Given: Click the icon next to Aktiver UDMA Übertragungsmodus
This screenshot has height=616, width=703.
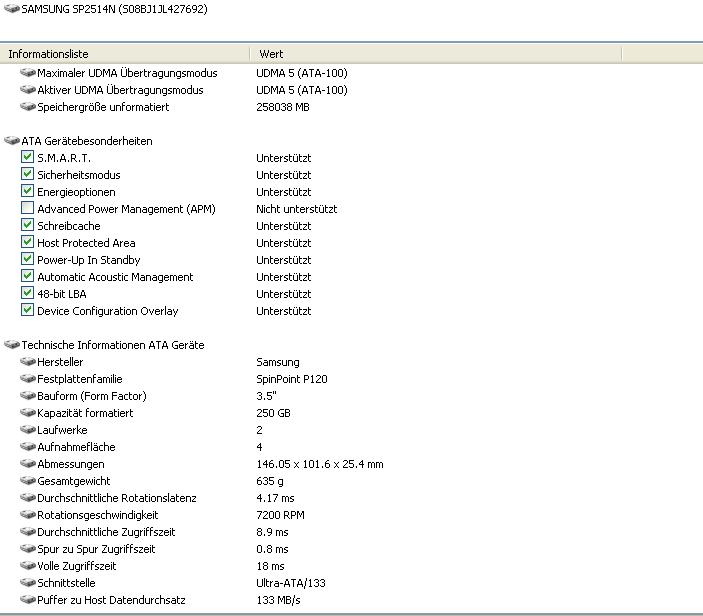Looking at the screenshot, I should tap(28, 90).
